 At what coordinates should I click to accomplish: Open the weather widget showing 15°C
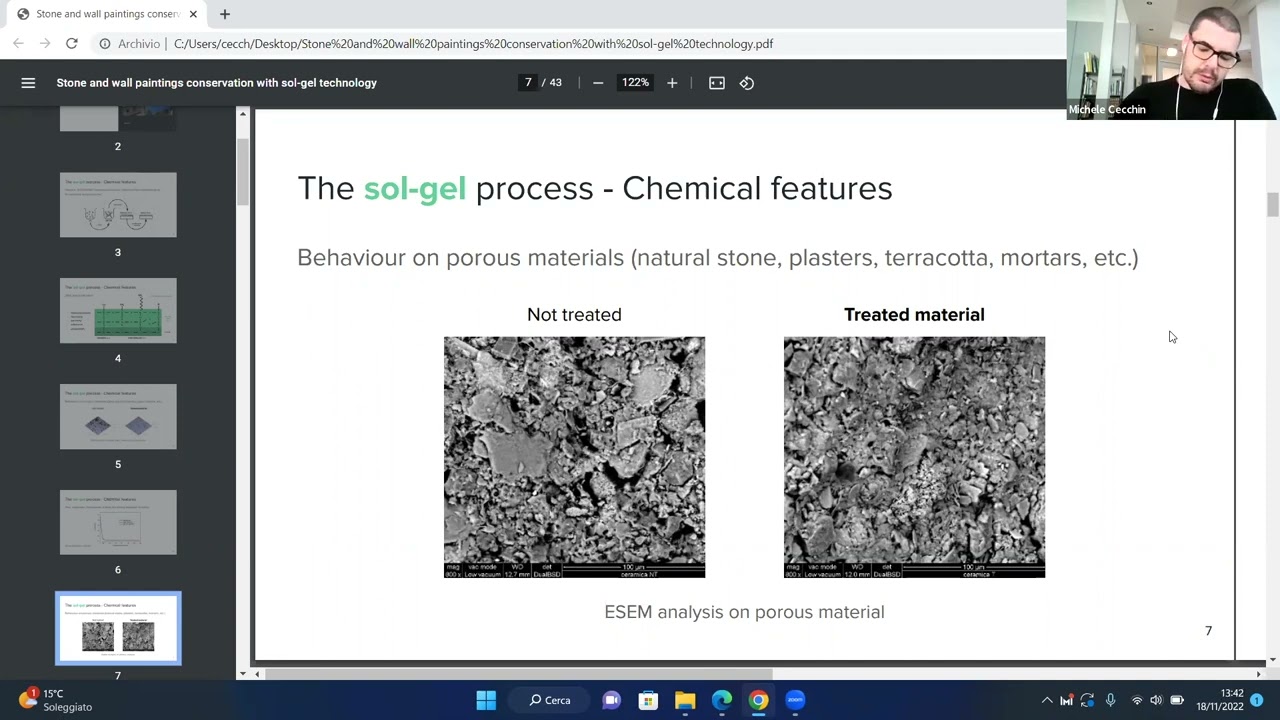pos(56,700)
